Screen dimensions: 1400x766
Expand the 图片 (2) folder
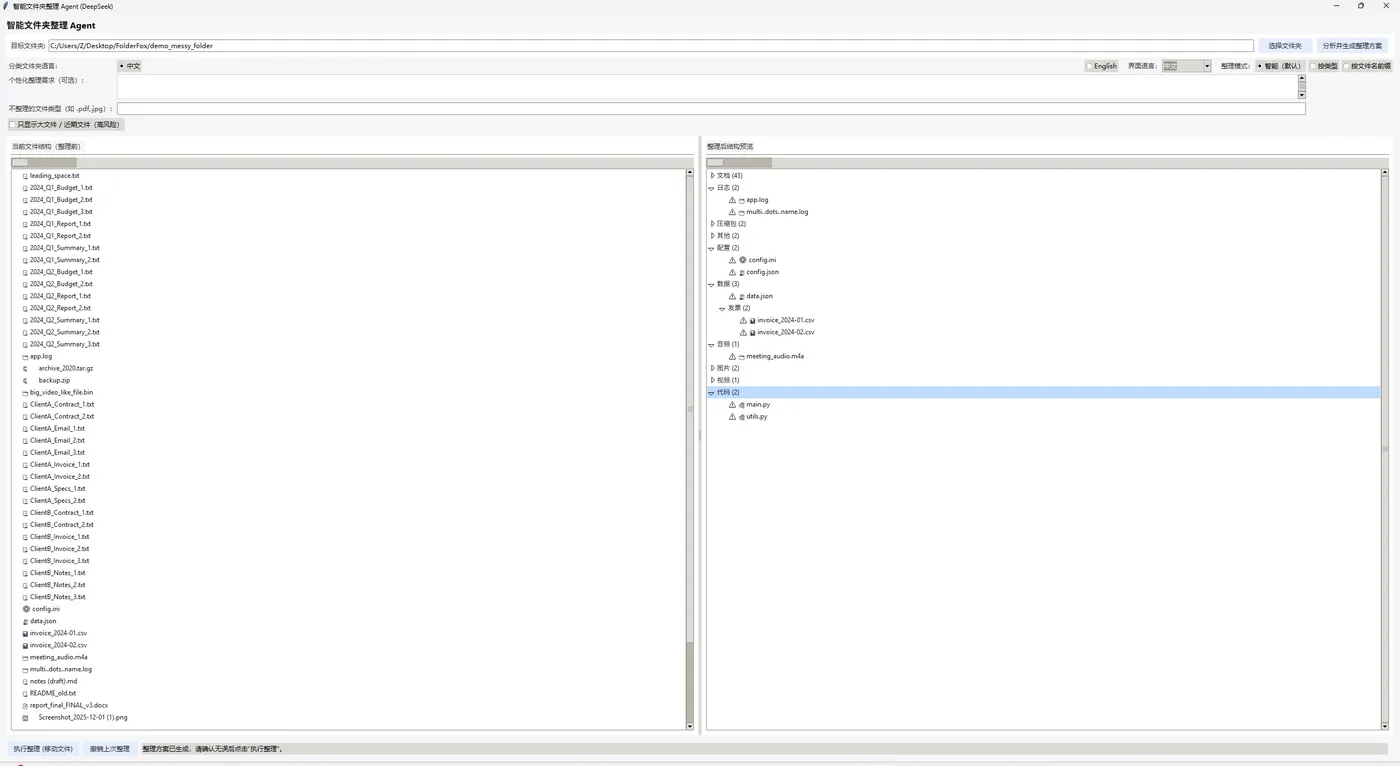click(712, 368)
